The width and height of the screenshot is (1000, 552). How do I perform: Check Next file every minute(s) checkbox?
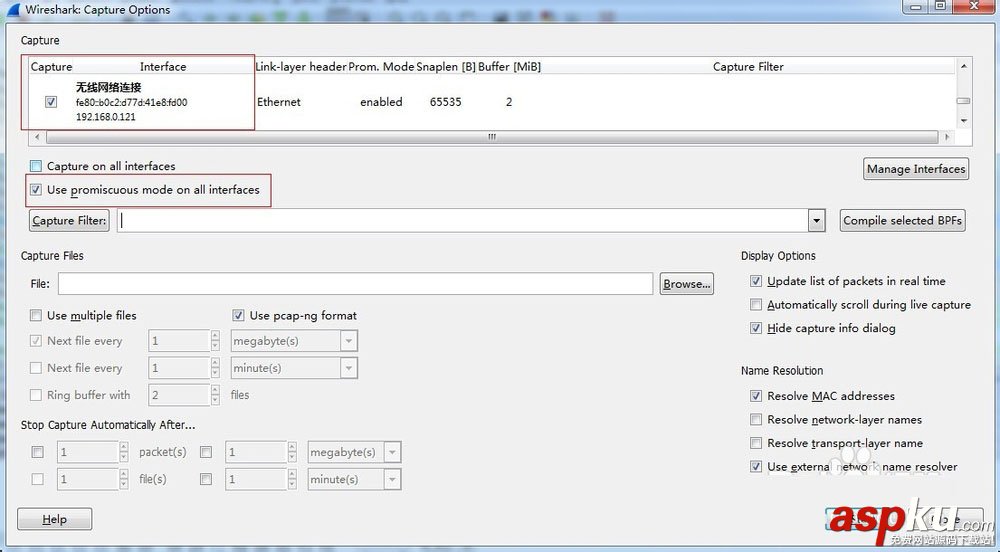(x=36, y=368)
